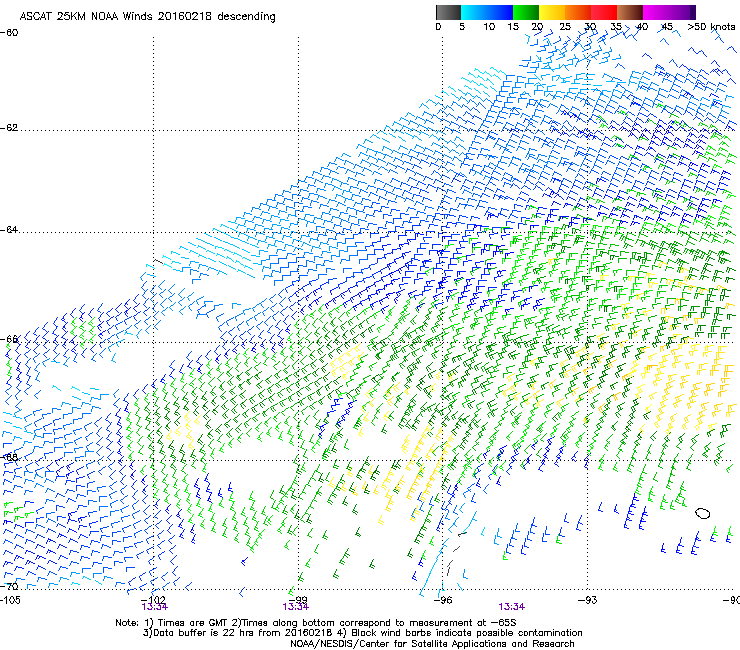
Task: Click the black island outline on the map
Action: coord(702,513)
